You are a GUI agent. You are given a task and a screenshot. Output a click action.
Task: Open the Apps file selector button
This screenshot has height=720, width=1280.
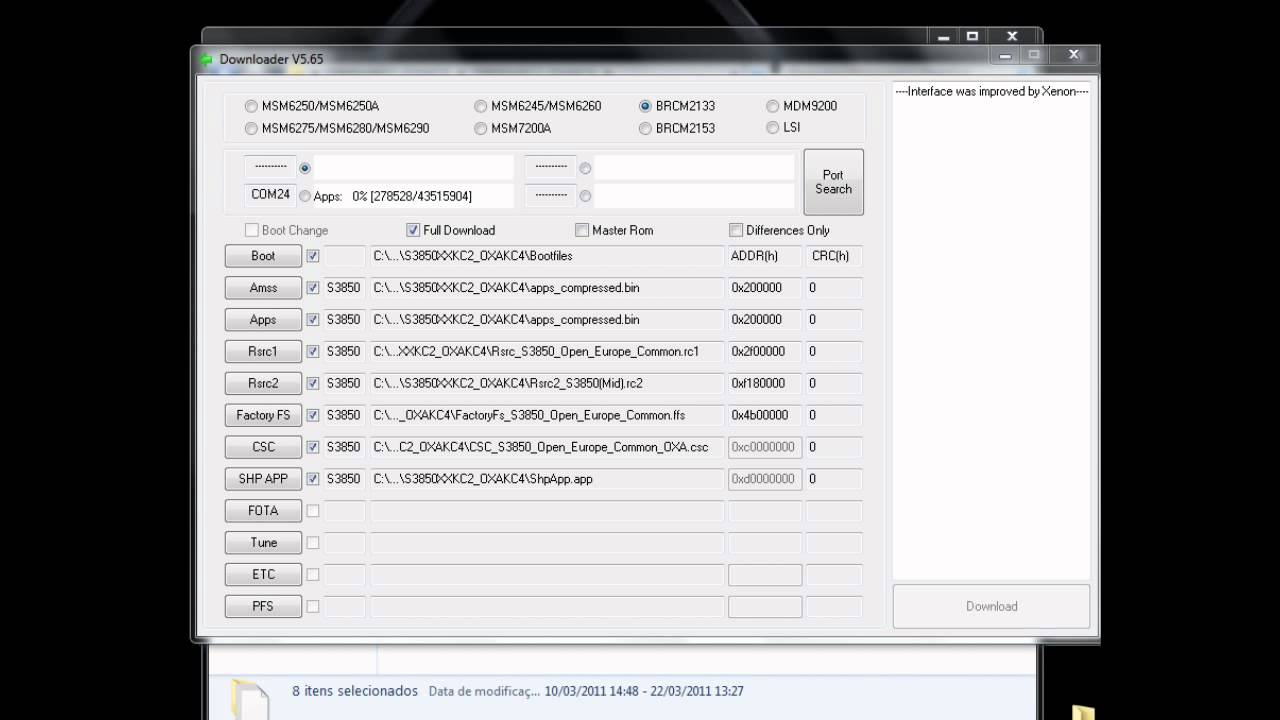click(x=263, y=320)
